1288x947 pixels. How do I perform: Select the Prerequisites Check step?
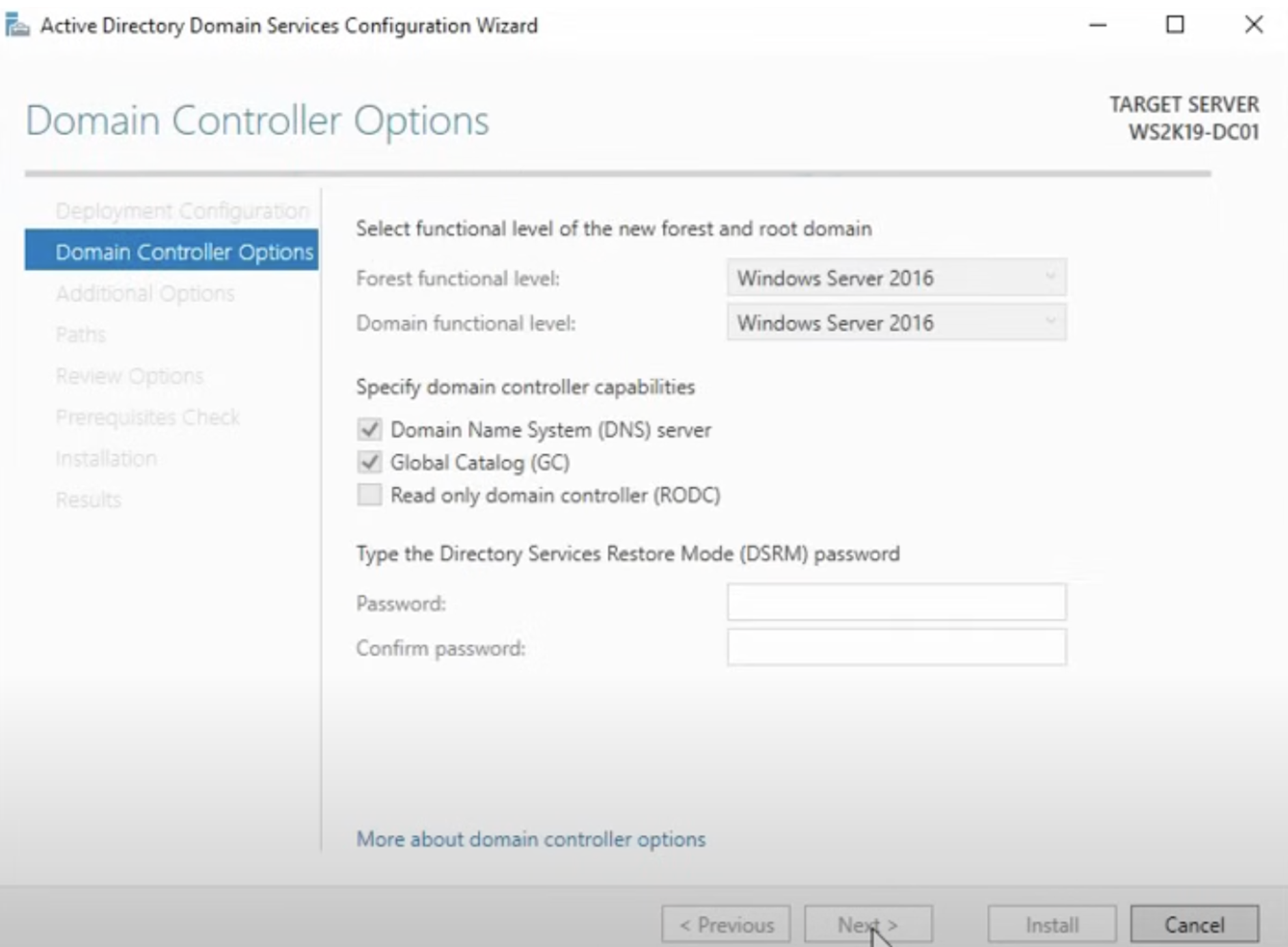148,417
